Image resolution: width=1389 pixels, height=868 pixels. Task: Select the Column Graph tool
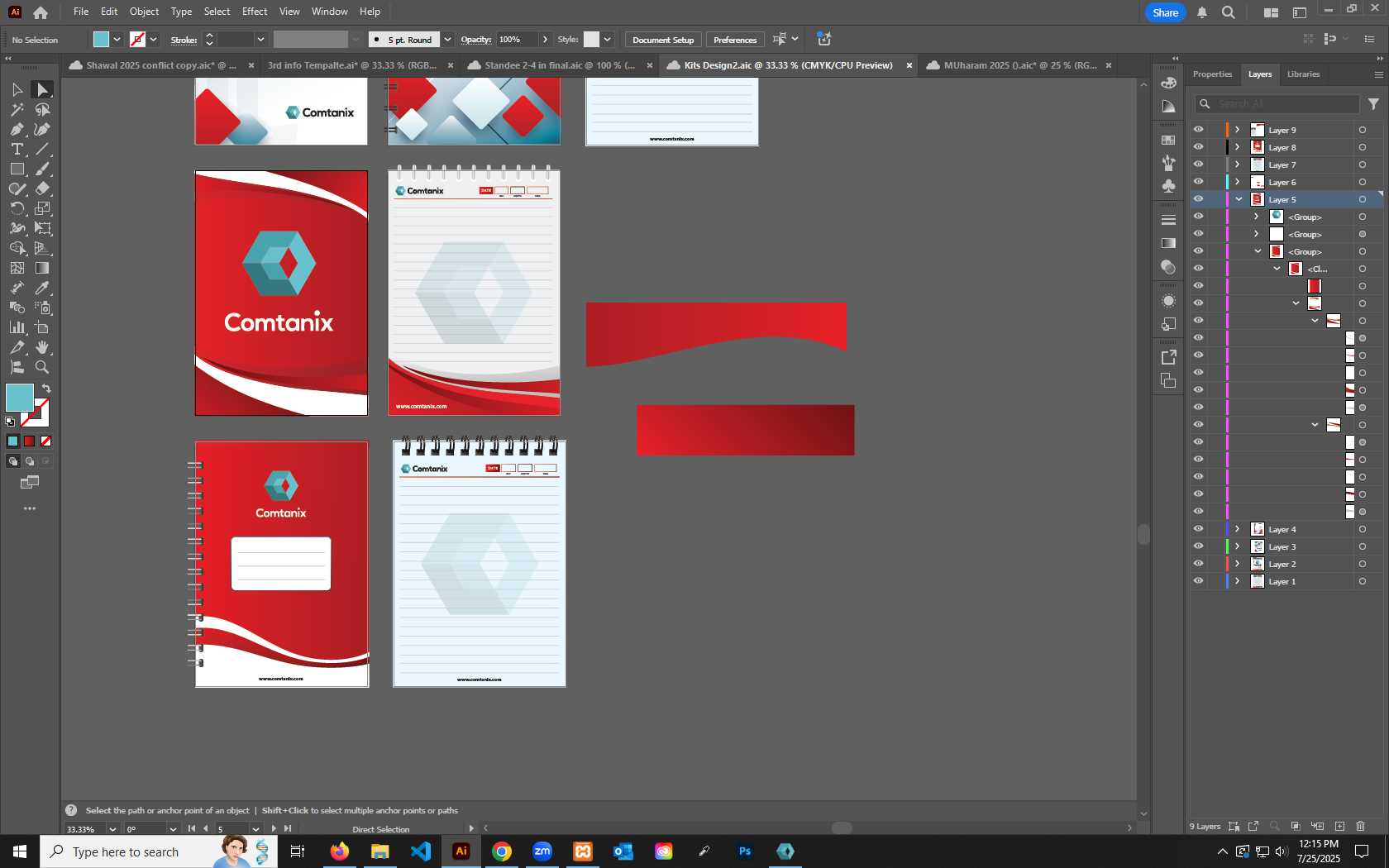tap(17, 327)
